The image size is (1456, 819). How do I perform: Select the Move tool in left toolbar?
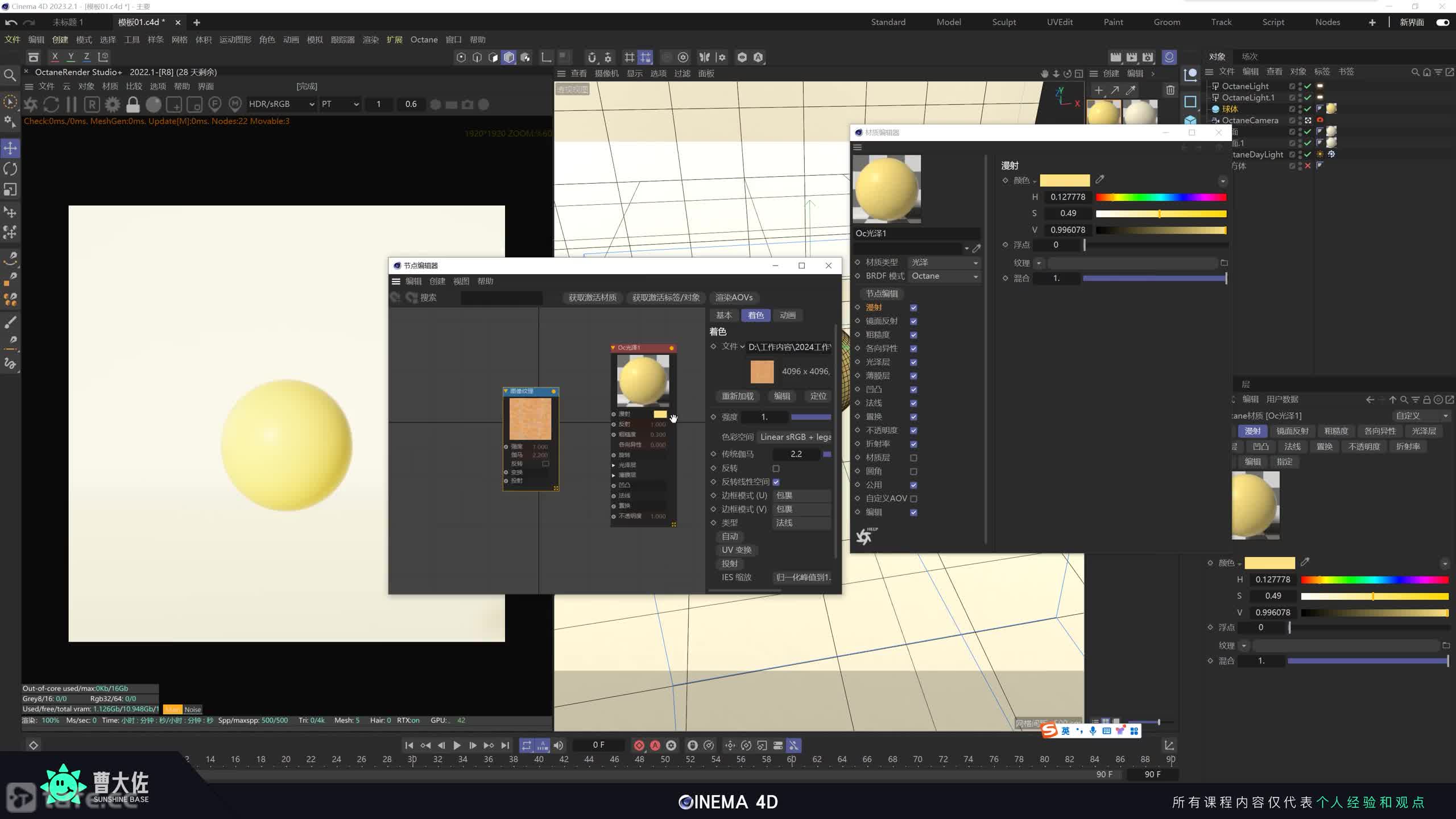(10, 148)
